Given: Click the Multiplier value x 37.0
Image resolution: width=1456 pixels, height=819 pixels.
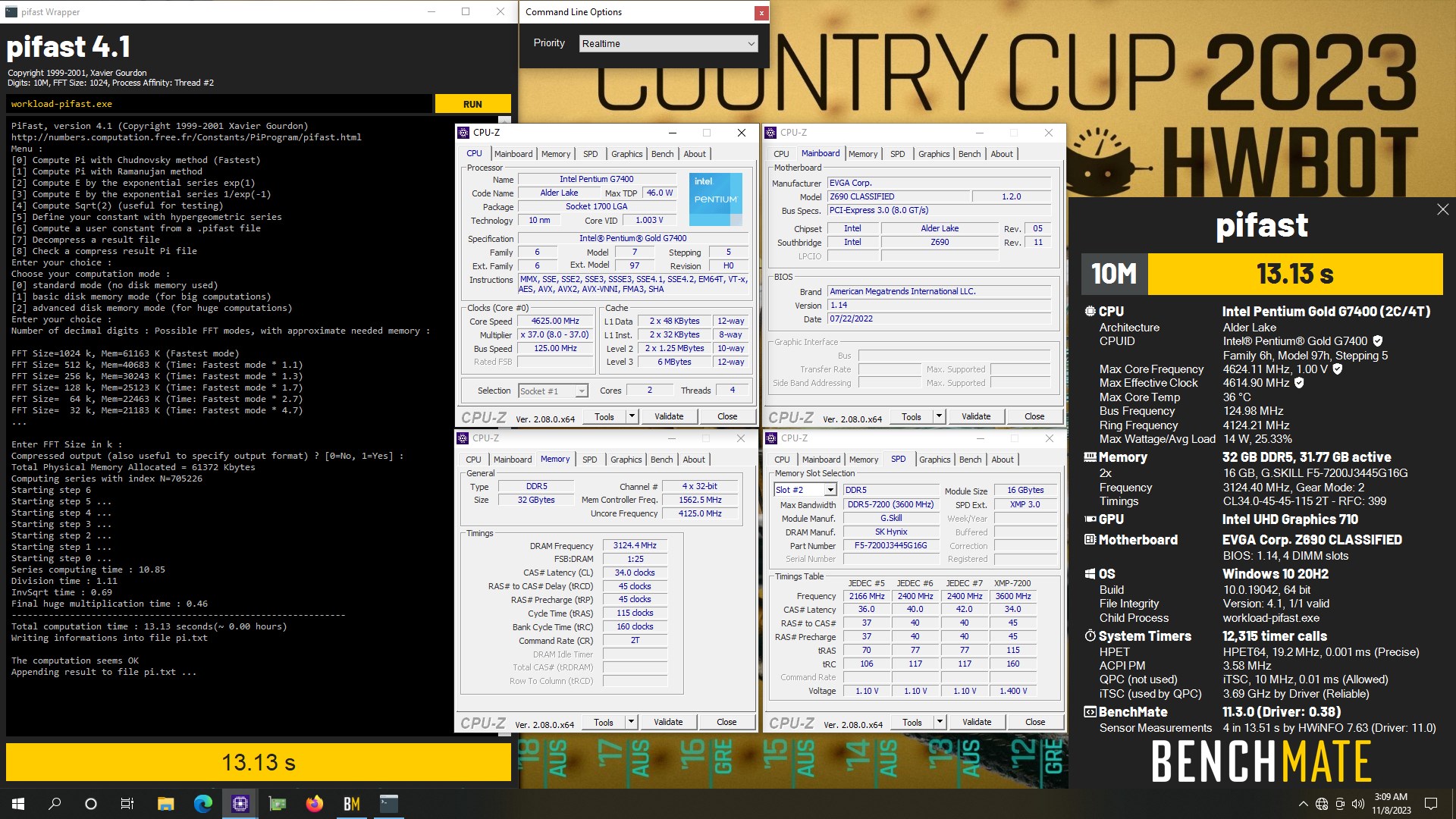Looking at the screenshot, I should [554, 334].
